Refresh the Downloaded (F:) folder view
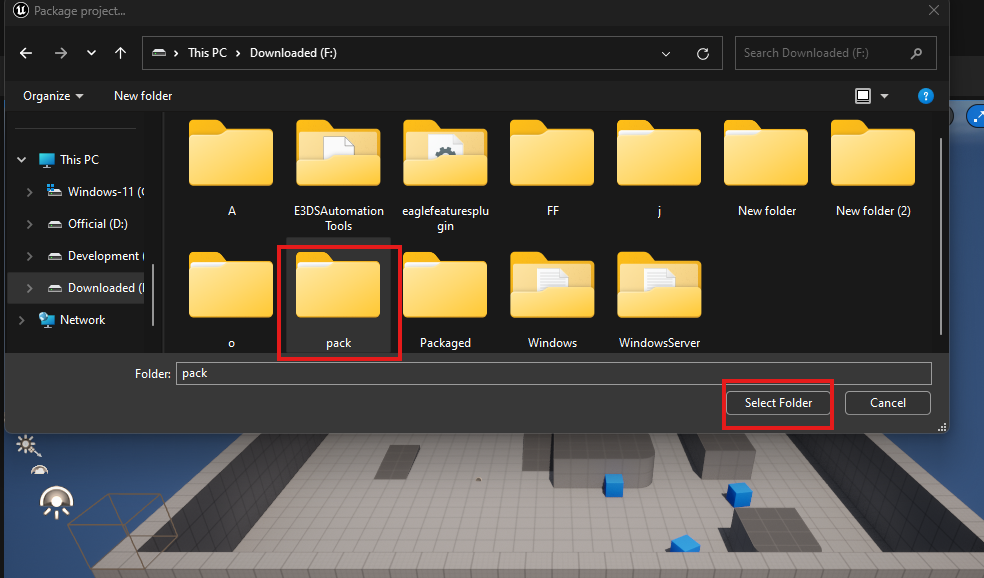Image resolution: width=984 pixels, height=578 pixels. click(x=703, y=53)
